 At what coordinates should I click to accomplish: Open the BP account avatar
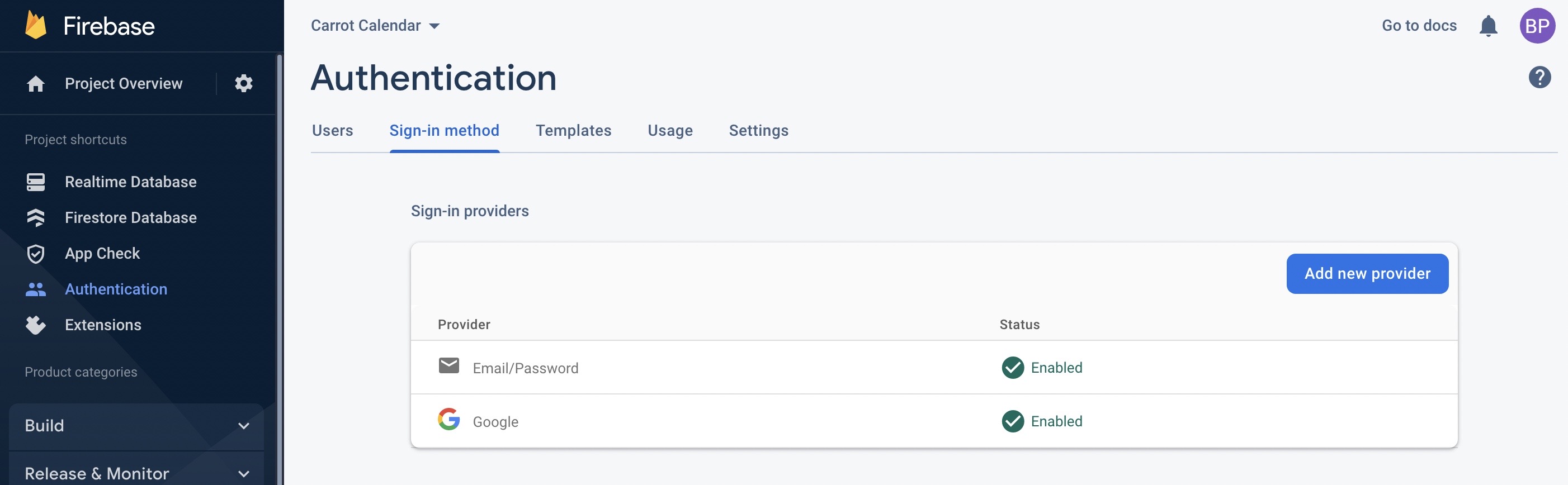point(1537,26)
